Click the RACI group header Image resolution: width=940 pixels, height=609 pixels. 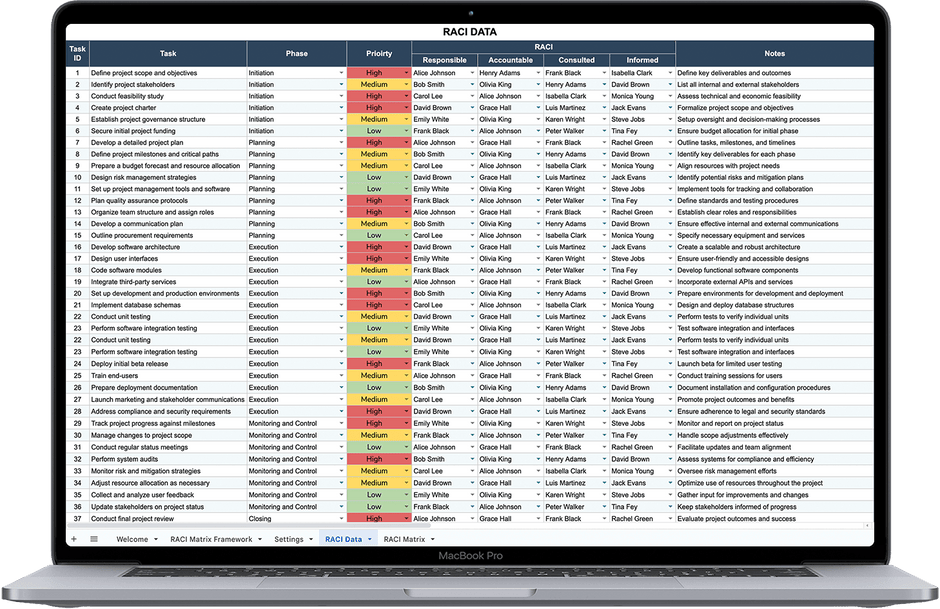click(544, 47)
